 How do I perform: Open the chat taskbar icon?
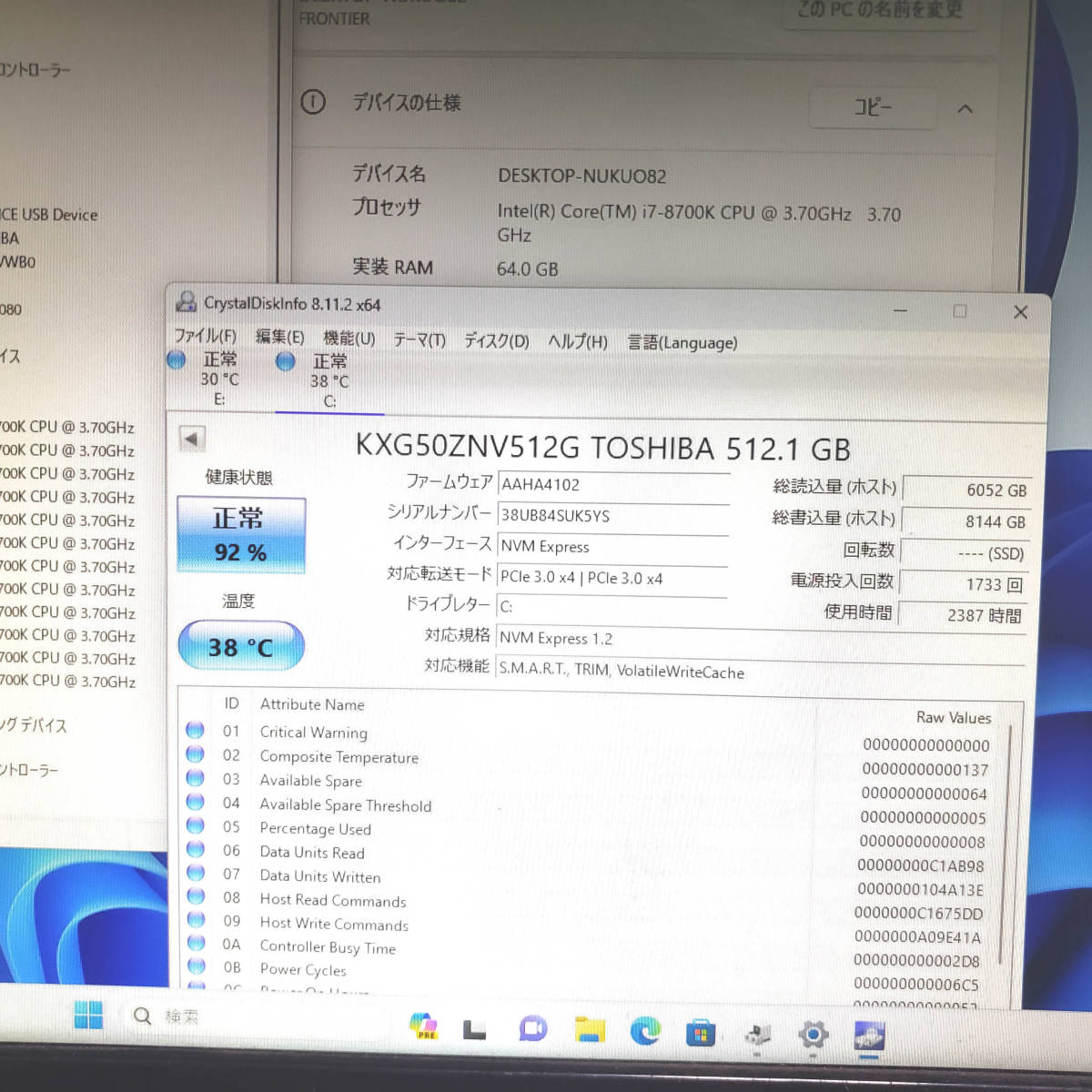tap(532, 1029)
